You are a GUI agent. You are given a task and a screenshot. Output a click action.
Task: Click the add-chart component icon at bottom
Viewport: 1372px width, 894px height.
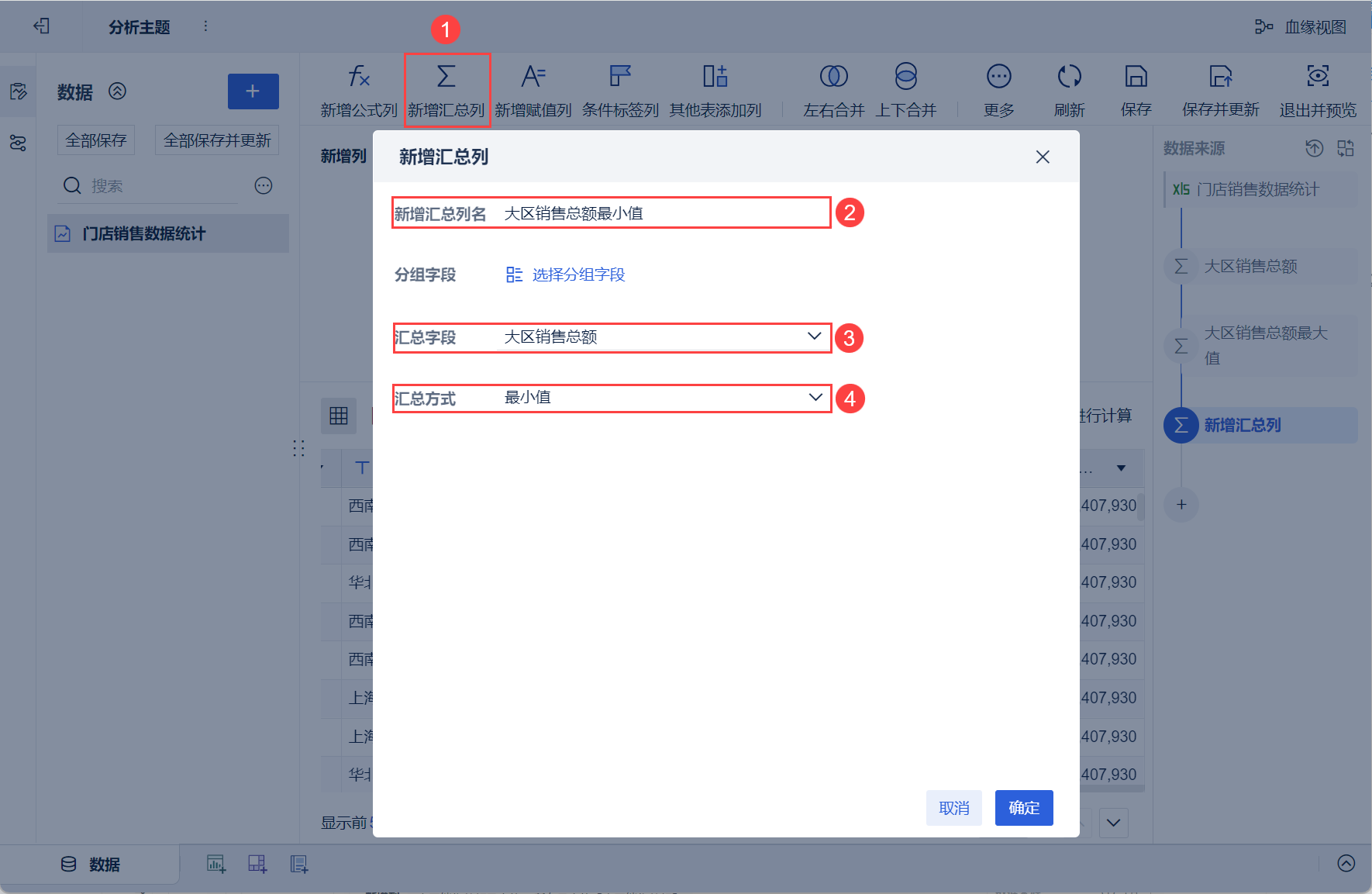pos(216,864)
